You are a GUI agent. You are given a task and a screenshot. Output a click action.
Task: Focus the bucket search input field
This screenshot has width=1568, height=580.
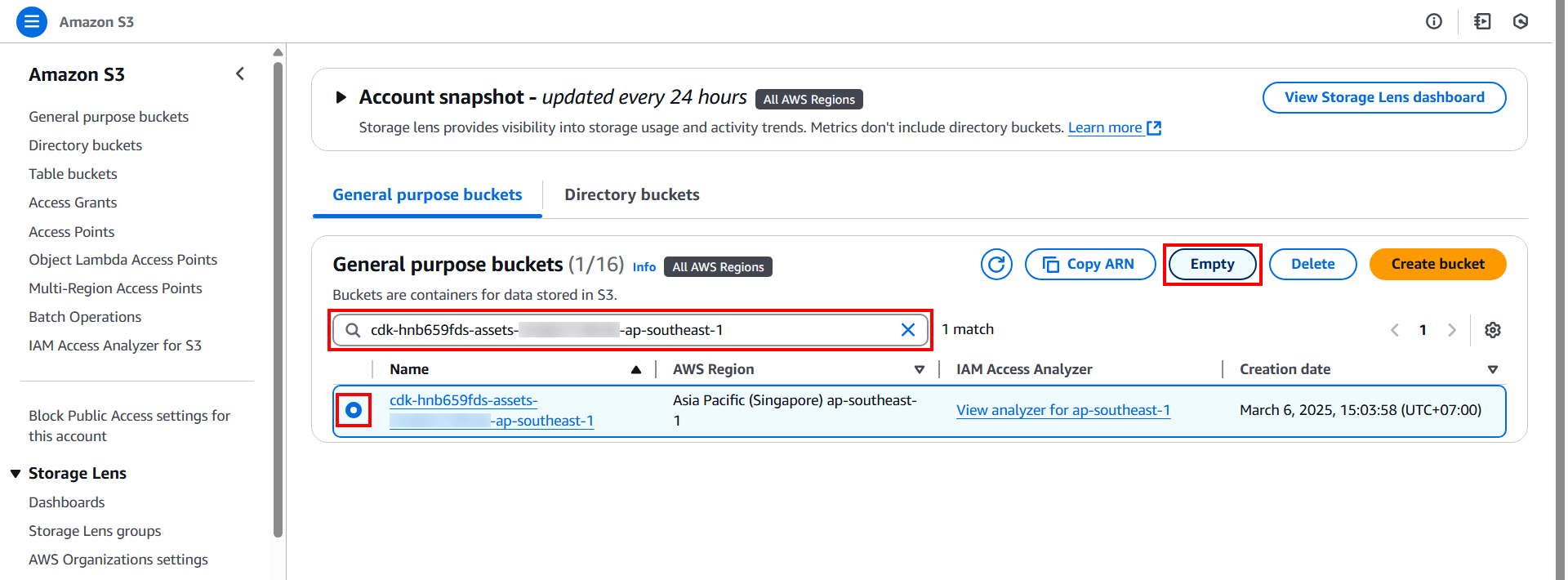(x=630, y=330)
